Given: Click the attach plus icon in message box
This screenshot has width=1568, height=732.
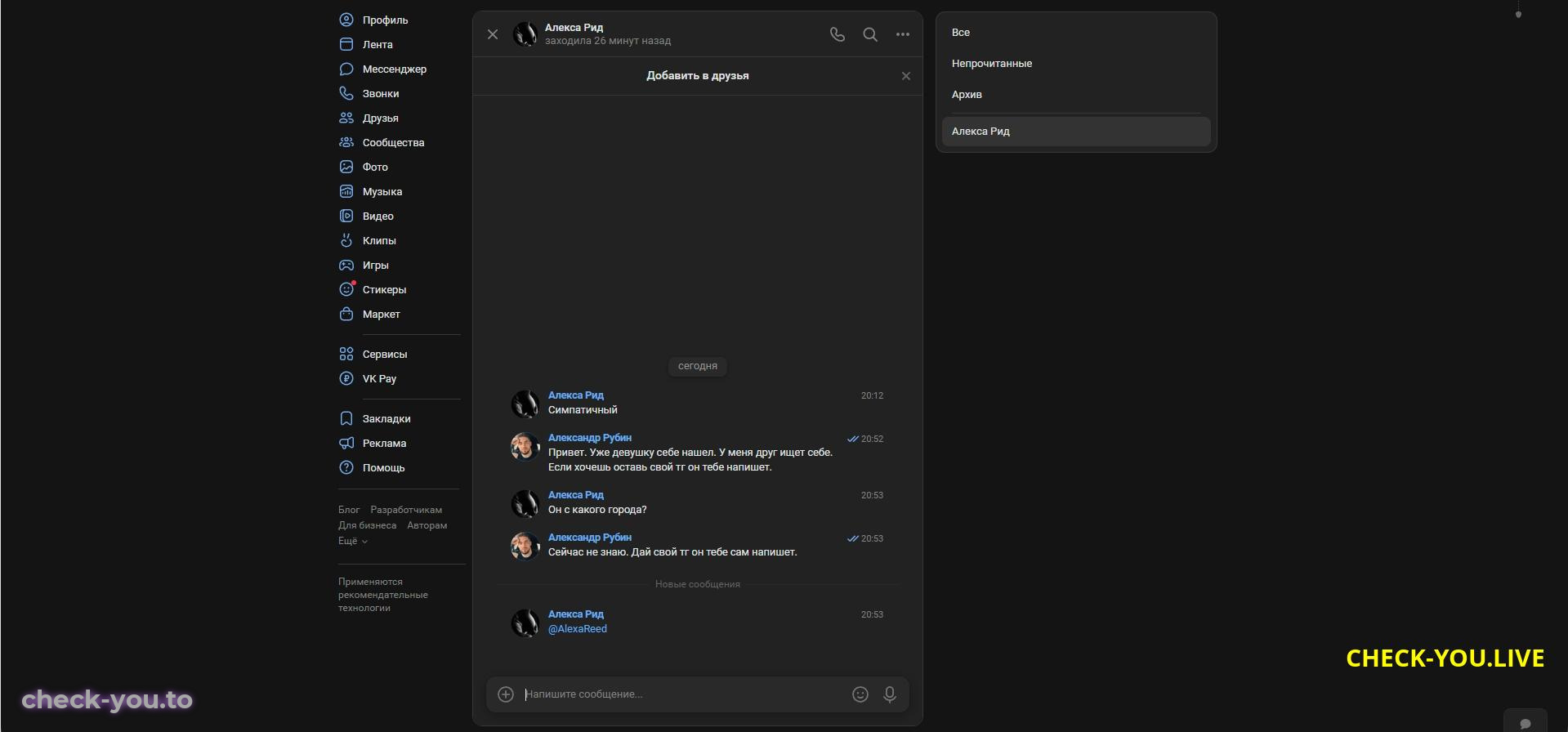Looking at the screenshot, I should tap(506, 694).
